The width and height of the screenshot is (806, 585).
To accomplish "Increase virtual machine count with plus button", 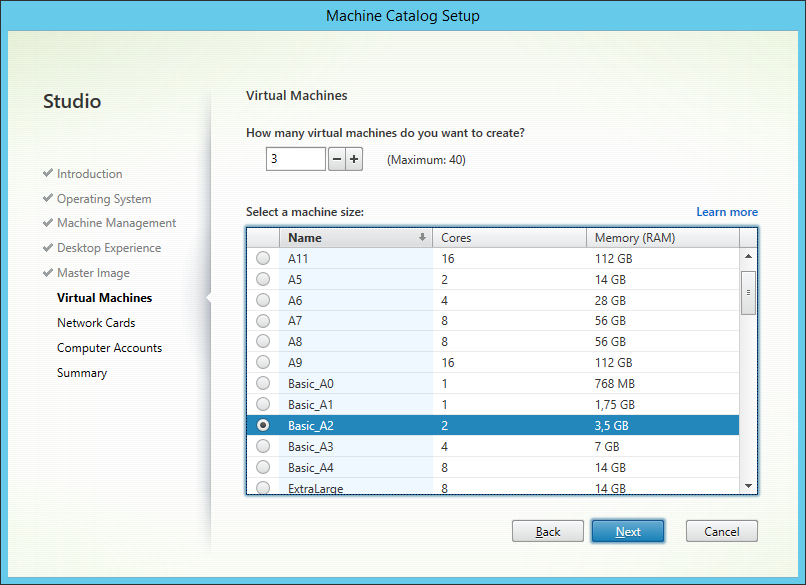I will pos(354,159).
